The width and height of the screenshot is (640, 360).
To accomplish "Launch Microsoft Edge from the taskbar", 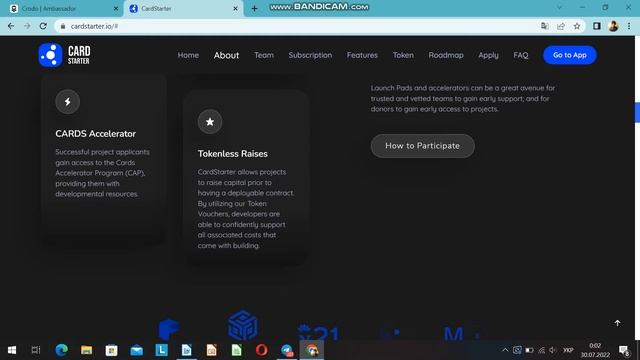I will pos(61,350).
